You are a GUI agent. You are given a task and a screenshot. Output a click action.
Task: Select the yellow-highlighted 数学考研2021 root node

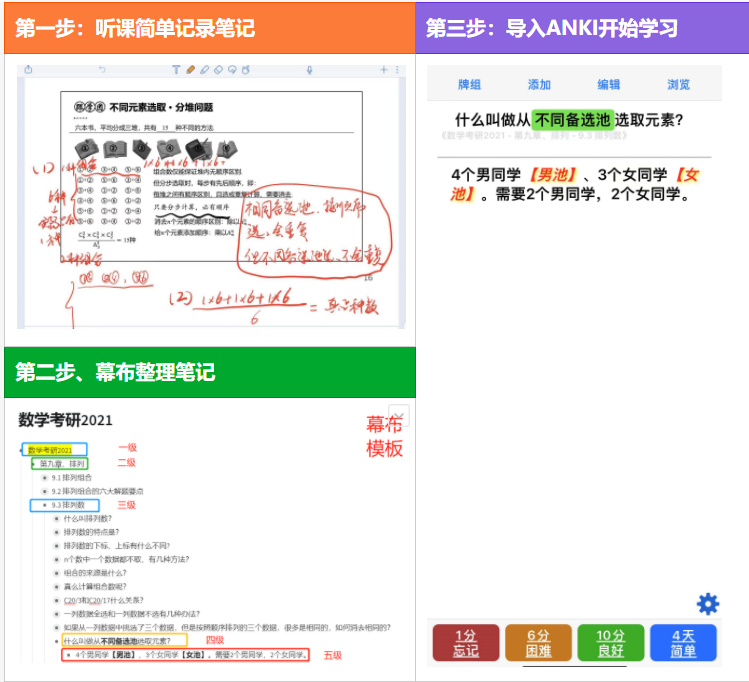[50, 450]
